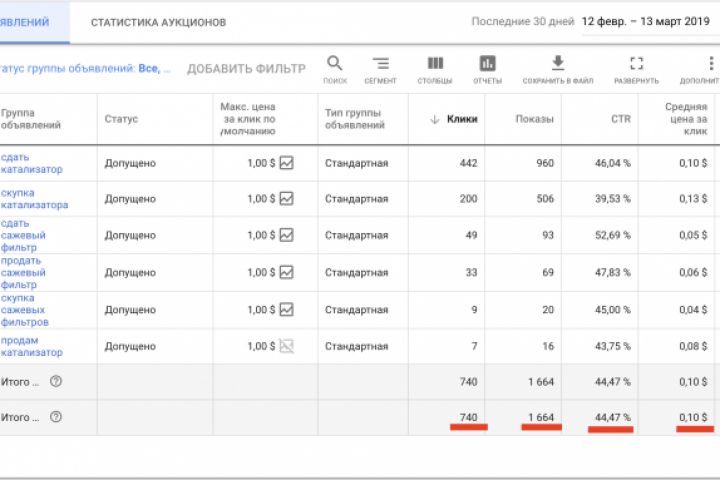This screenshot has width=720, height=480.
Task: Click the Поиск magnifier icon
Action: tap(335, 64)
